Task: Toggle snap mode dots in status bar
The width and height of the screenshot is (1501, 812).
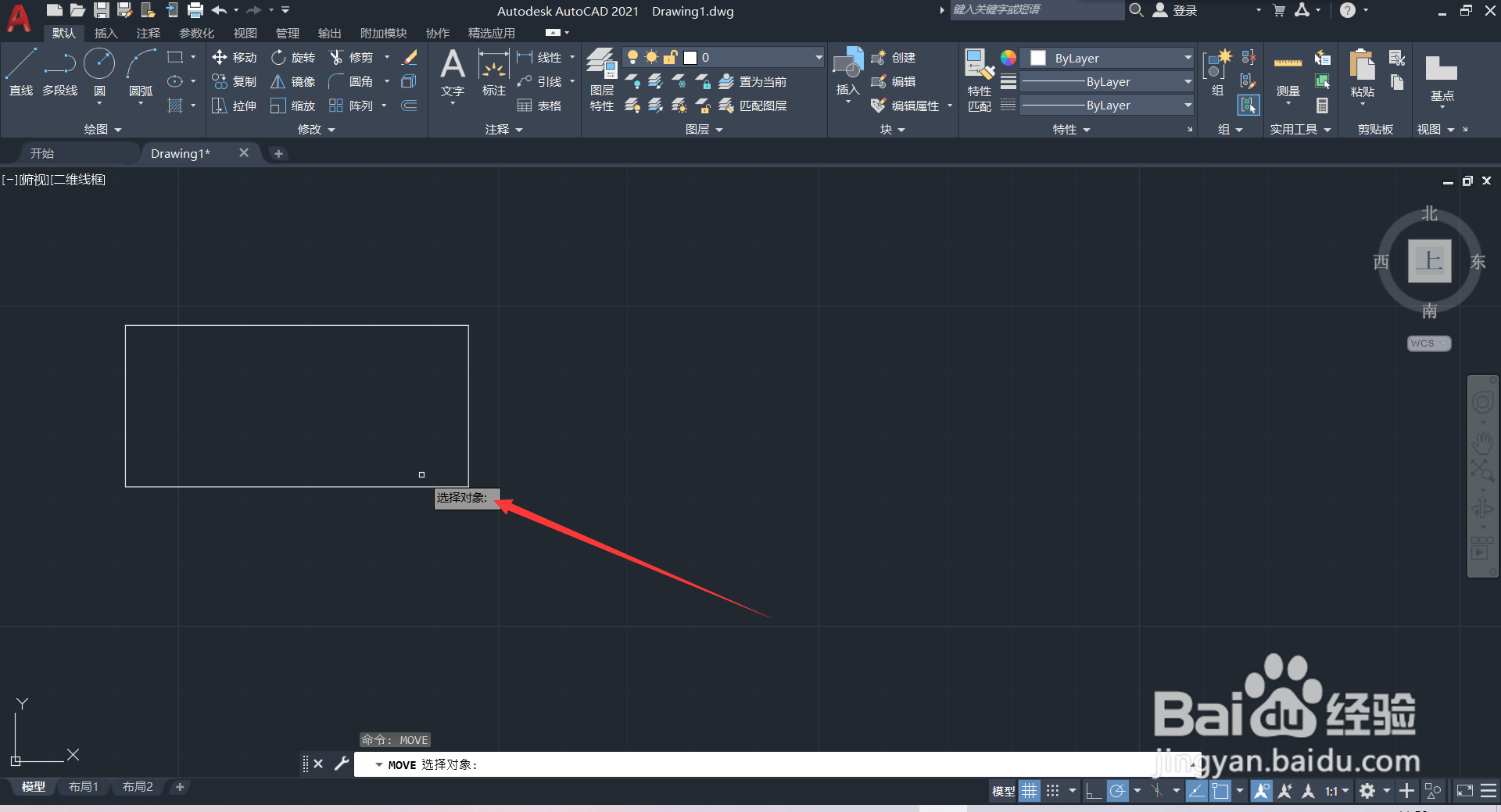Action: click(1053, 791)
